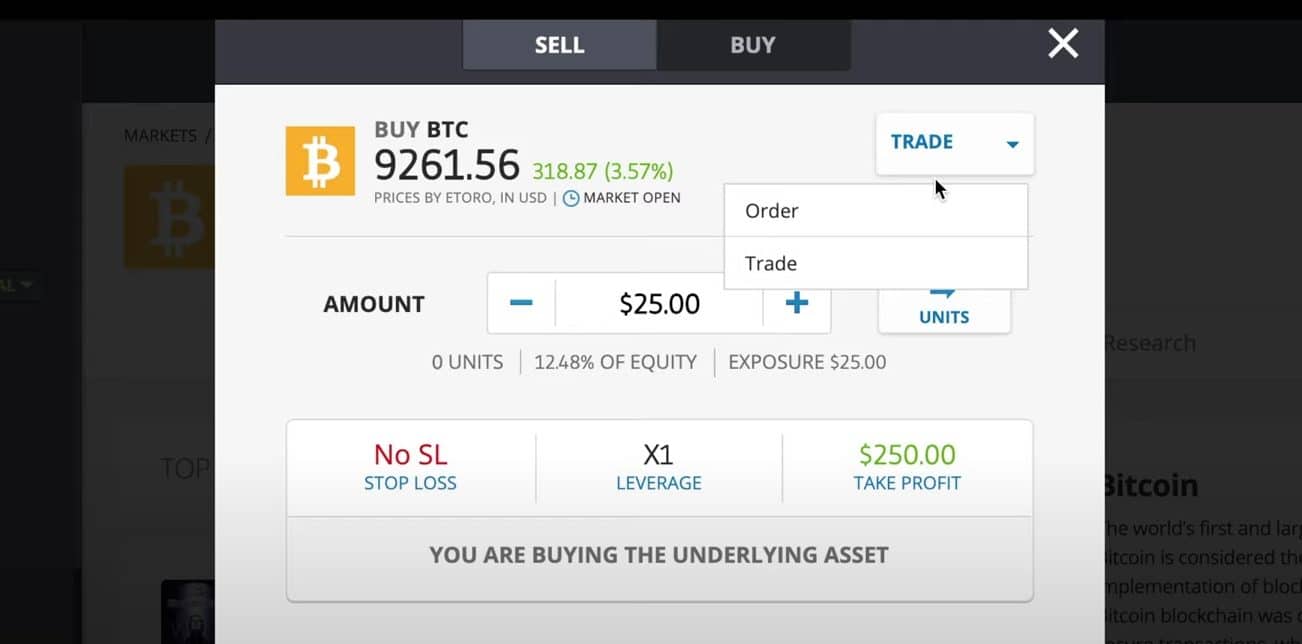Screen dimensions: 1302x644
Task: Open the $250.00 Take Profit setting
Action: click(x=906, y=467)
